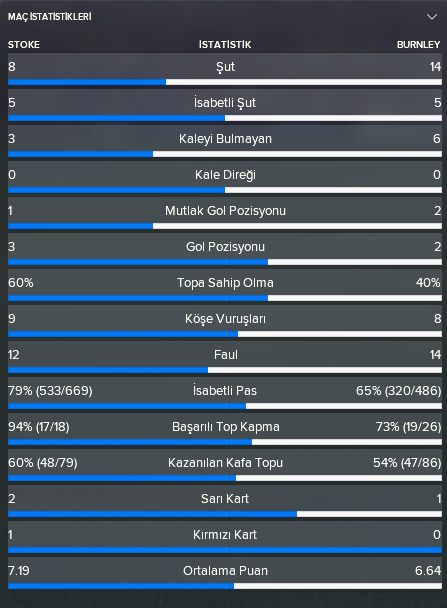Select the Kazanılan Kafa Topu row
Screen dimensions: 447x608
point(225,465)
